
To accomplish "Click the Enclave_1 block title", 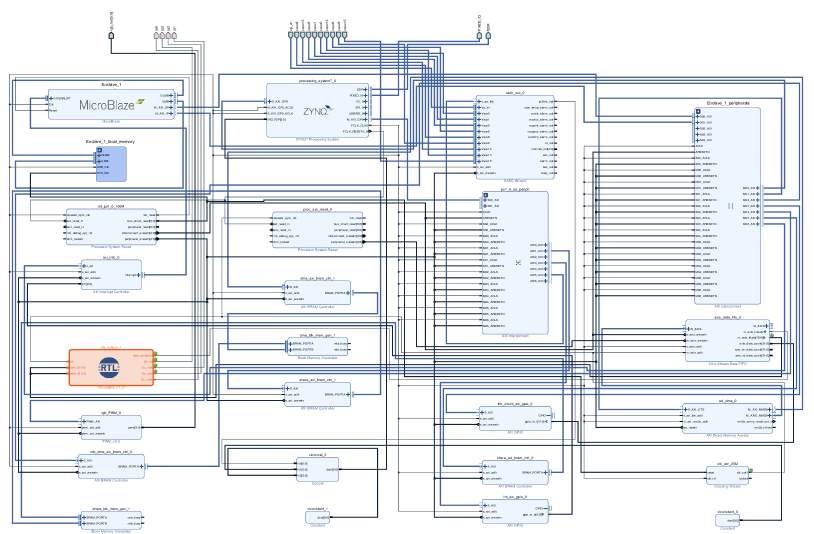I will (x=111, y=84).
